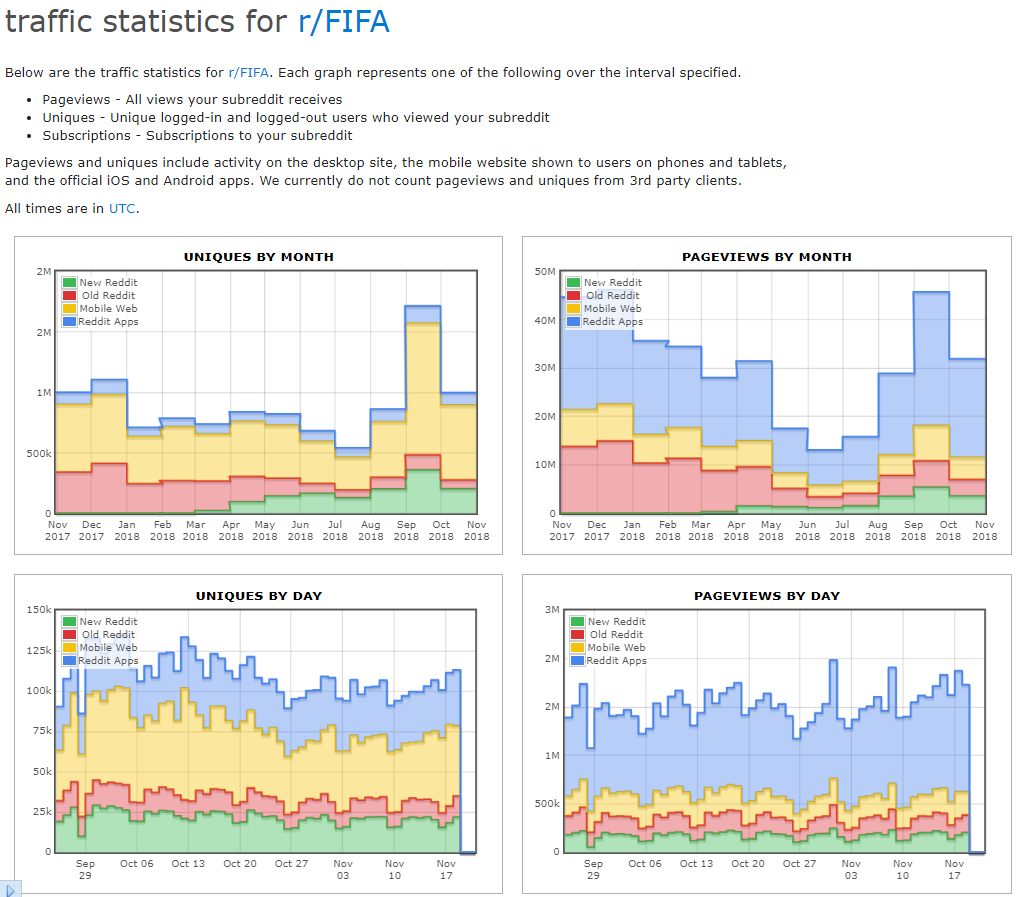1019x897 pixels.
Task: Click the 'Oct 13' axis label in Uniques by Day
Action: coord(188,863)
